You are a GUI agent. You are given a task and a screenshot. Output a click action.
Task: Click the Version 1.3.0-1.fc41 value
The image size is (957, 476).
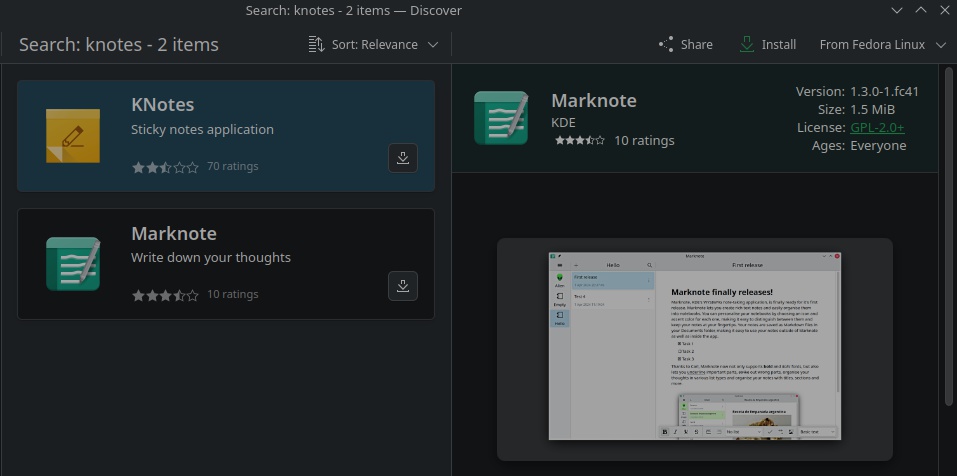(884, 92)
